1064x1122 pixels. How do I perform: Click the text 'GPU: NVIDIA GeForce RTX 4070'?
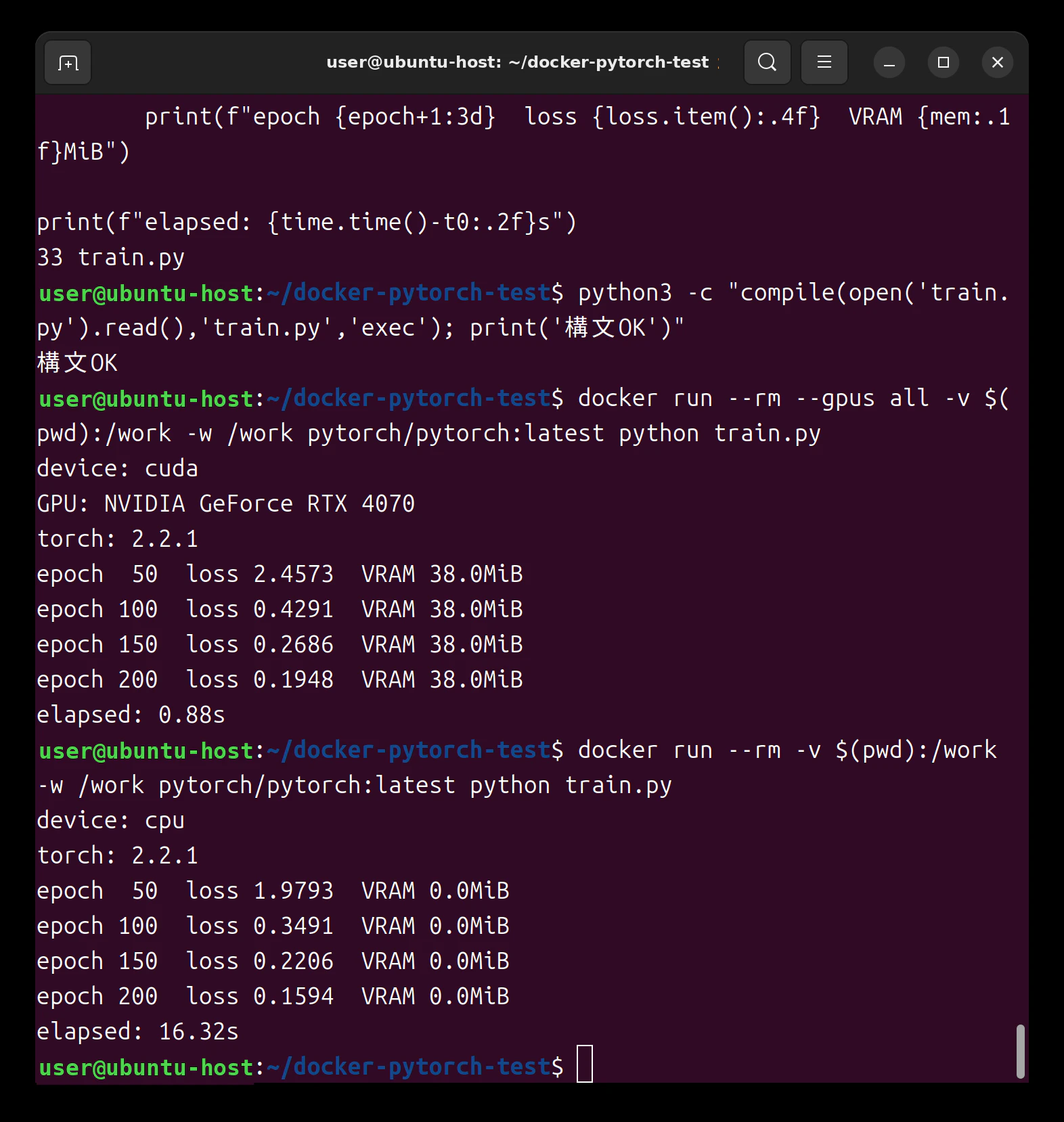click(225, 503)
